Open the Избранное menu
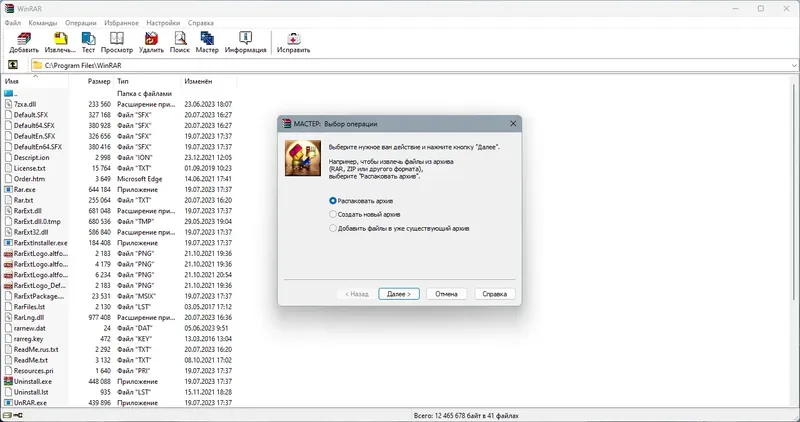 tap(121, 23)
